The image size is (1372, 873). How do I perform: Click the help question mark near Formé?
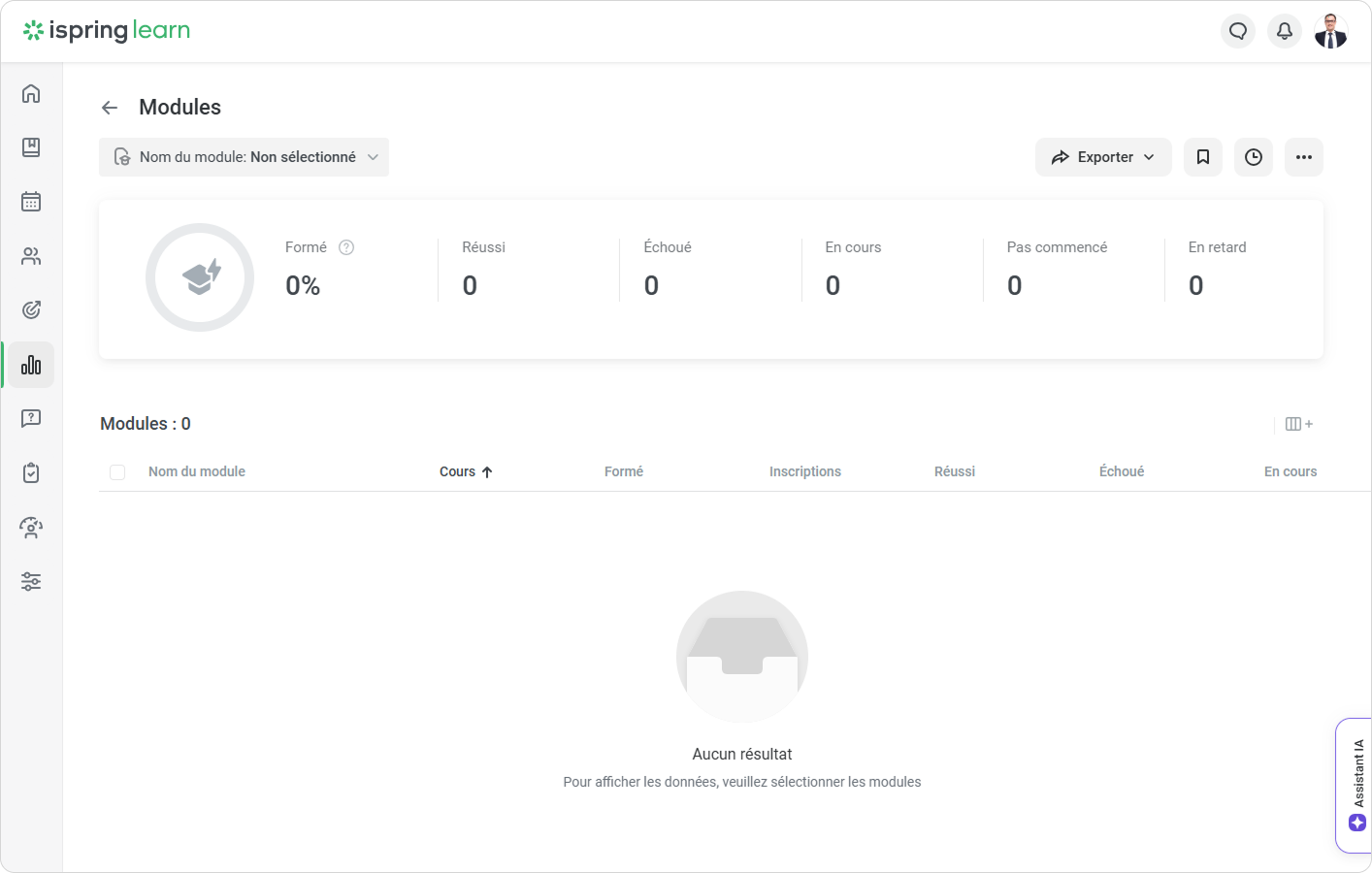pos(346,247)
